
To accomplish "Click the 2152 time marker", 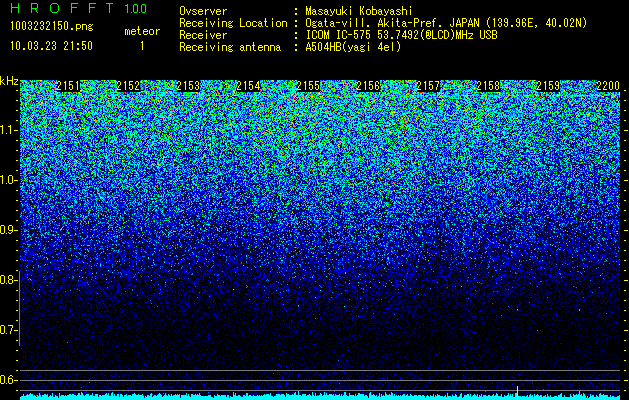I will tap(128, 86).
